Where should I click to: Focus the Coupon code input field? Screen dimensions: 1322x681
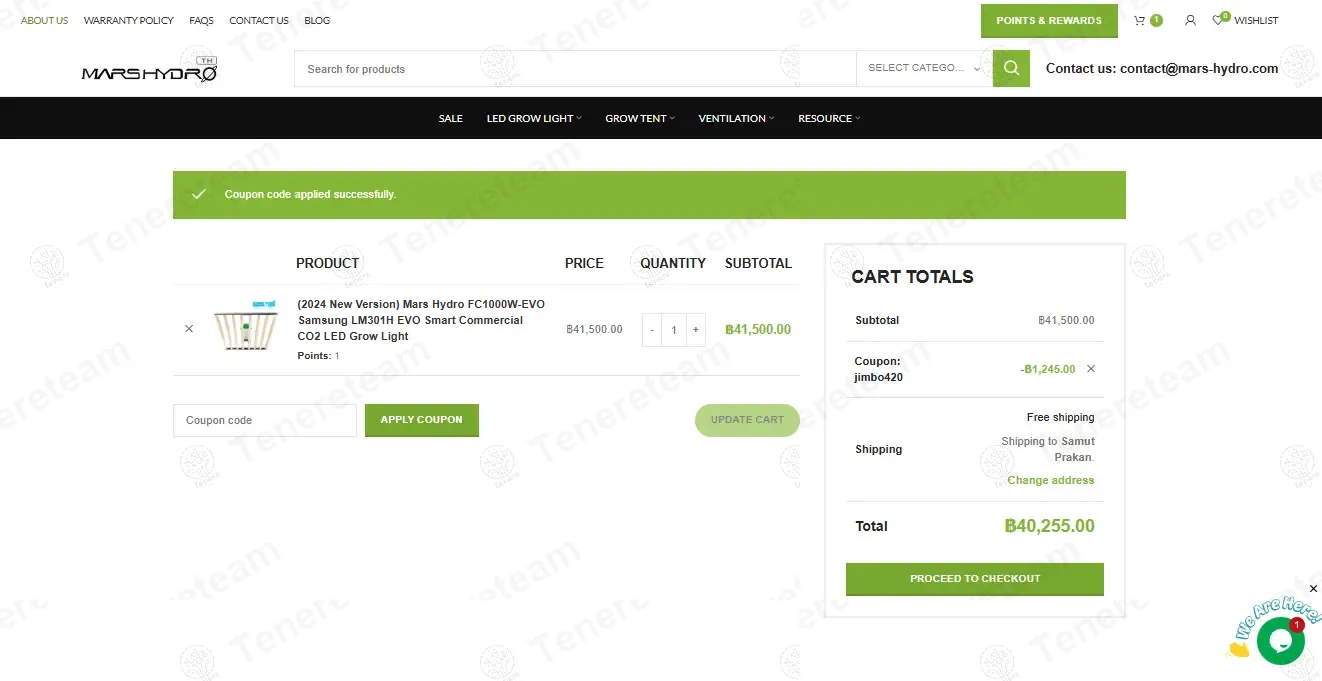click(264, 421)
